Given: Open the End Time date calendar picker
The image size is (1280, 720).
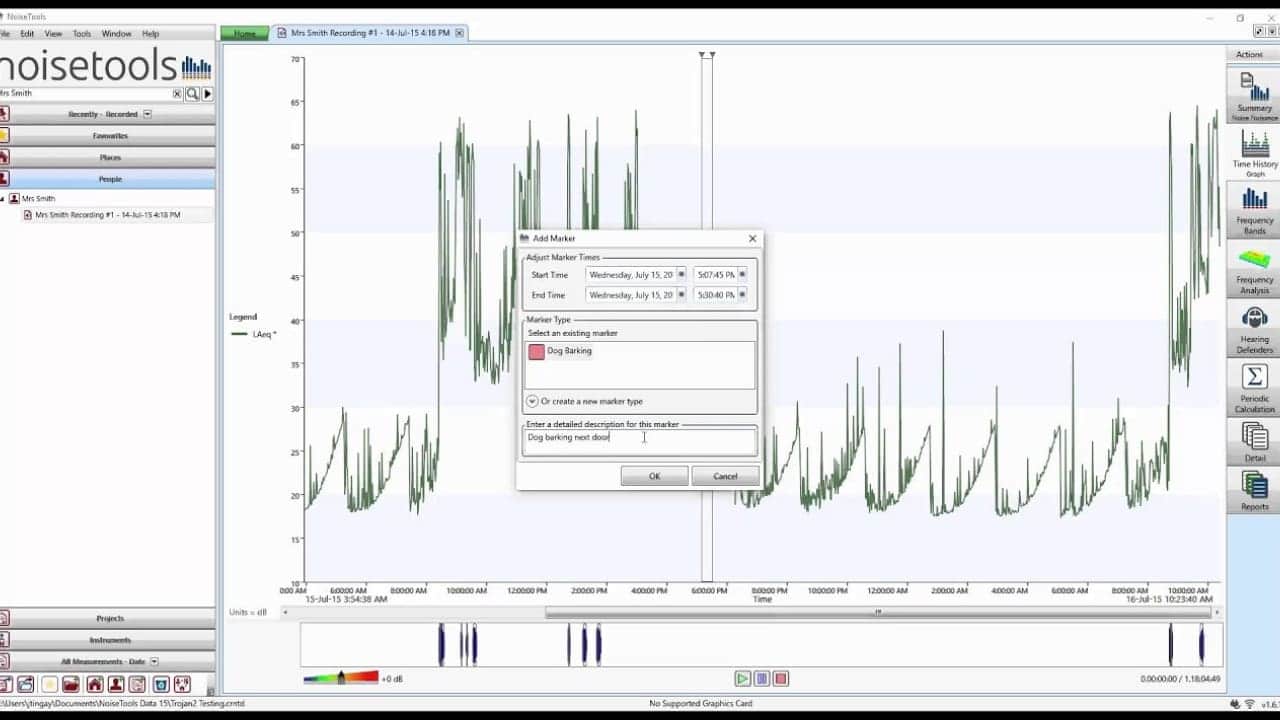Looking at the screenshot, I should coord(681,295).
